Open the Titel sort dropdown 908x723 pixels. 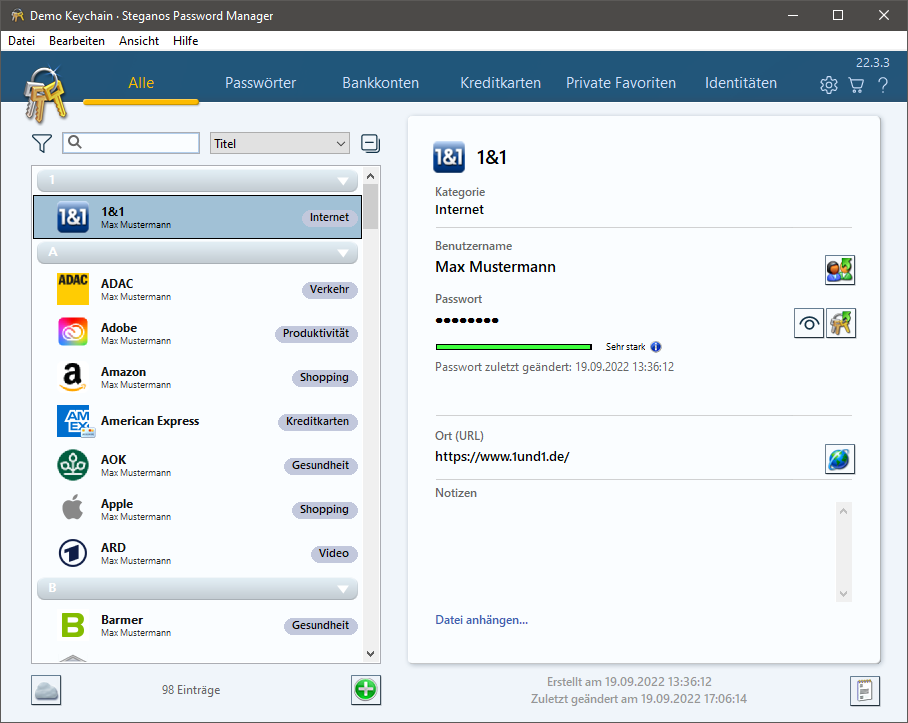click(280, 144)
